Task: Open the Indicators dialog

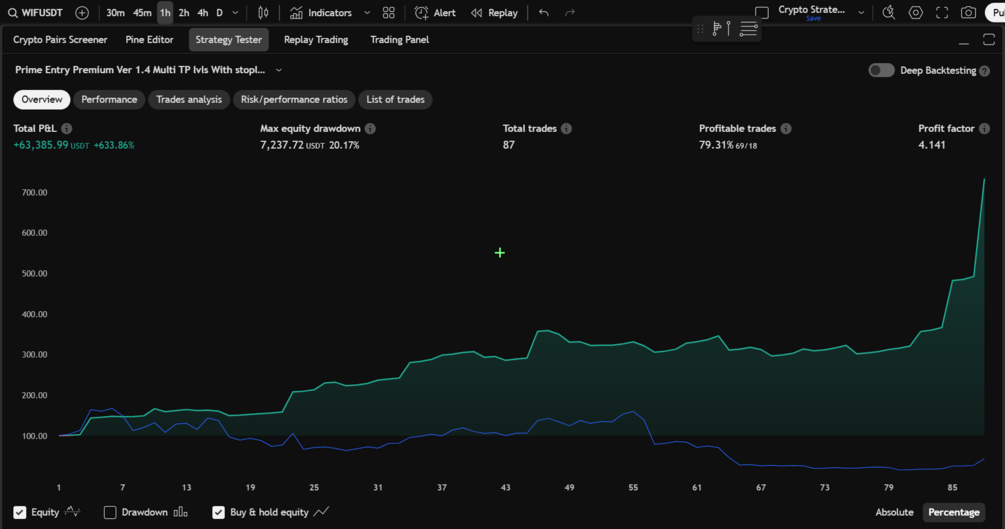Action: coord(320,13)
